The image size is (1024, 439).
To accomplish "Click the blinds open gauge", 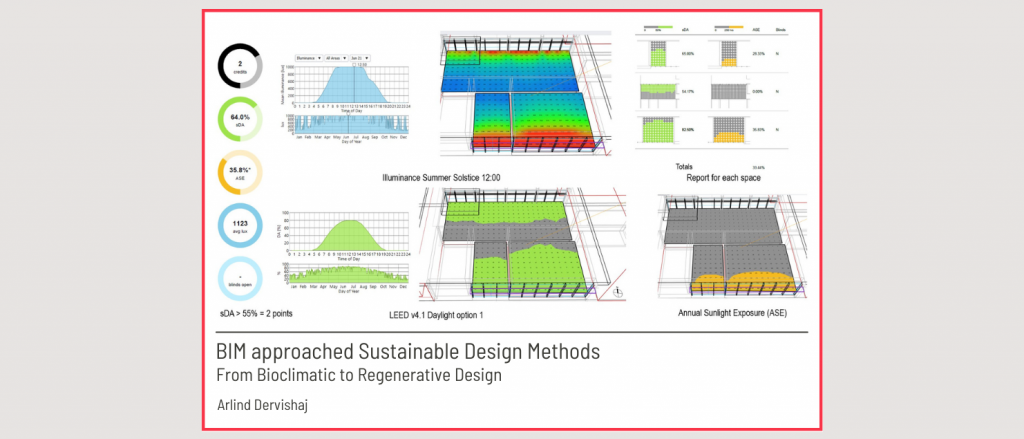I will 240,282.
